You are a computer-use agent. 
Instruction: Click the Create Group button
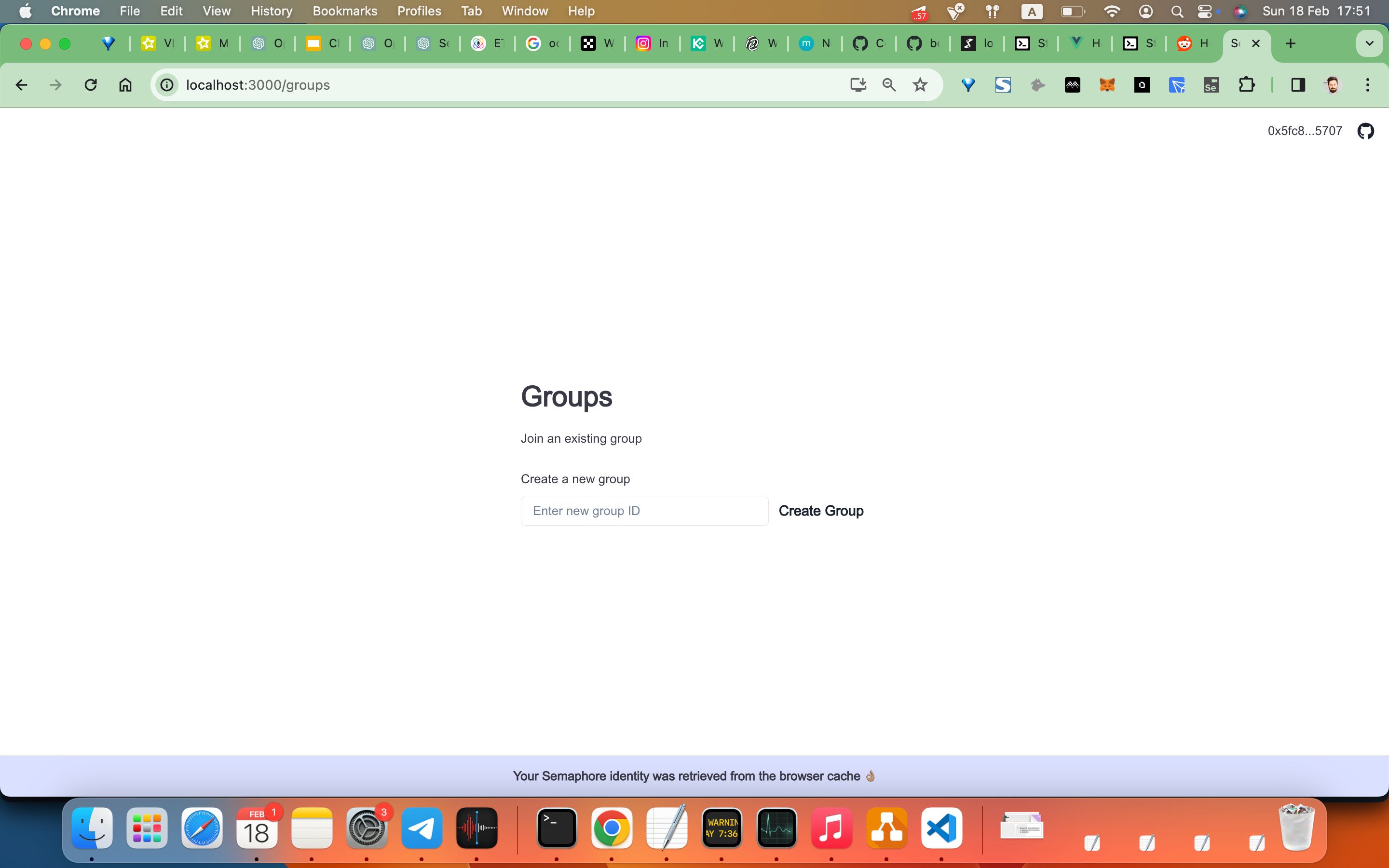(821, 510)
